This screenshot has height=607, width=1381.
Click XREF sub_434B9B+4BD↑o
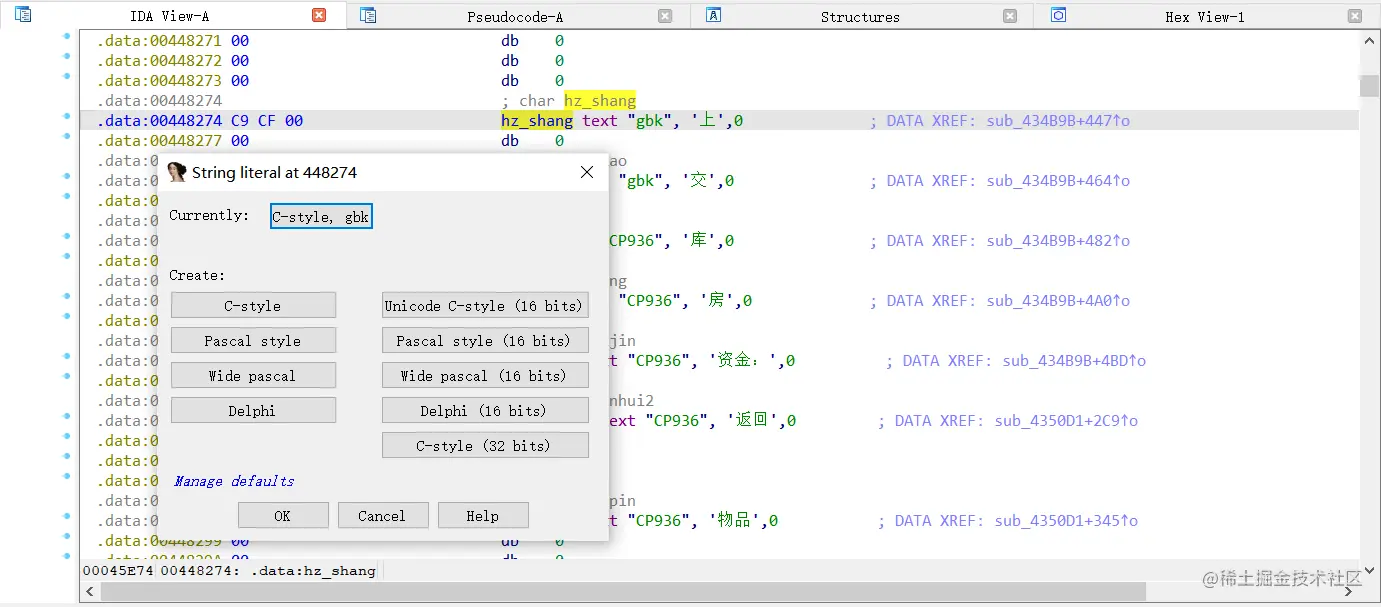[x=1074, y=361]
